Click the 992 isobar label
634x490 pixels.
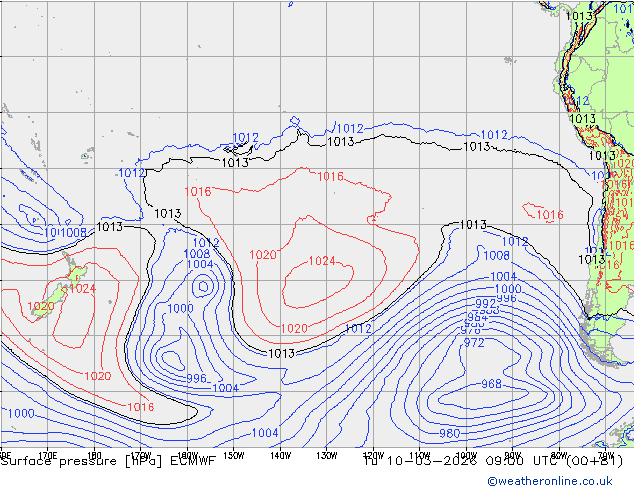coord(485,303)
